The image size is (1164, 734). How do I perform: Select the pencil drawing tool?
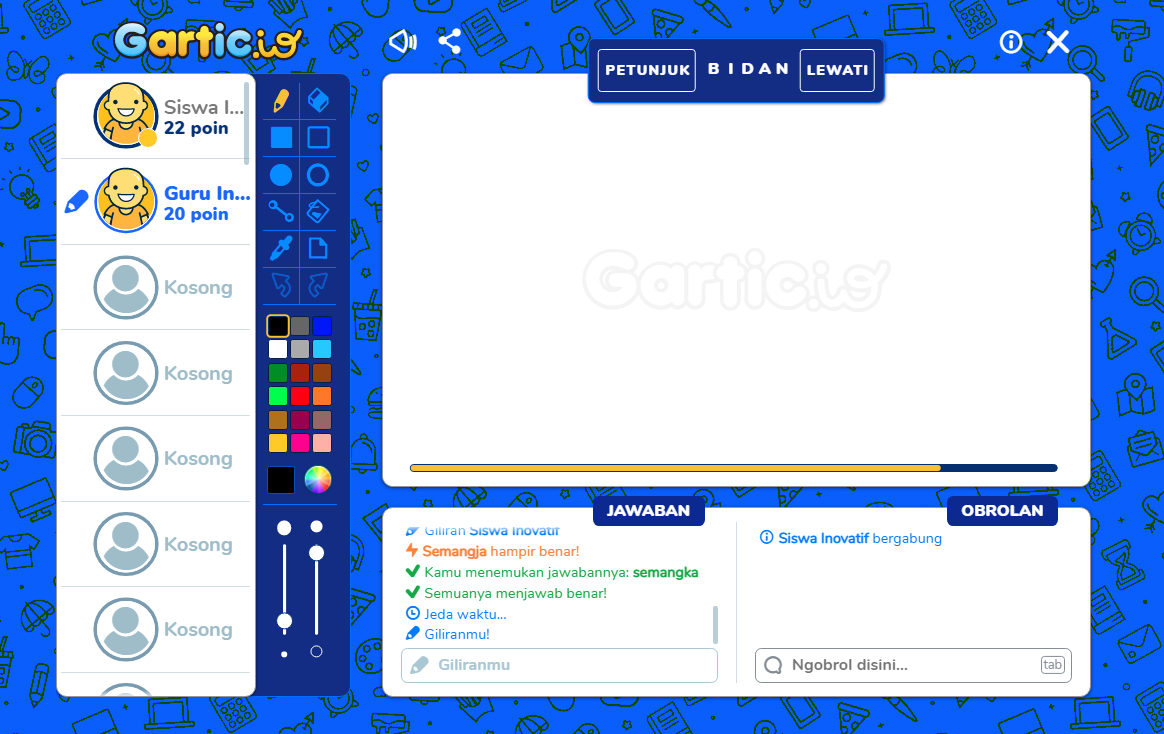pos(281,100)
